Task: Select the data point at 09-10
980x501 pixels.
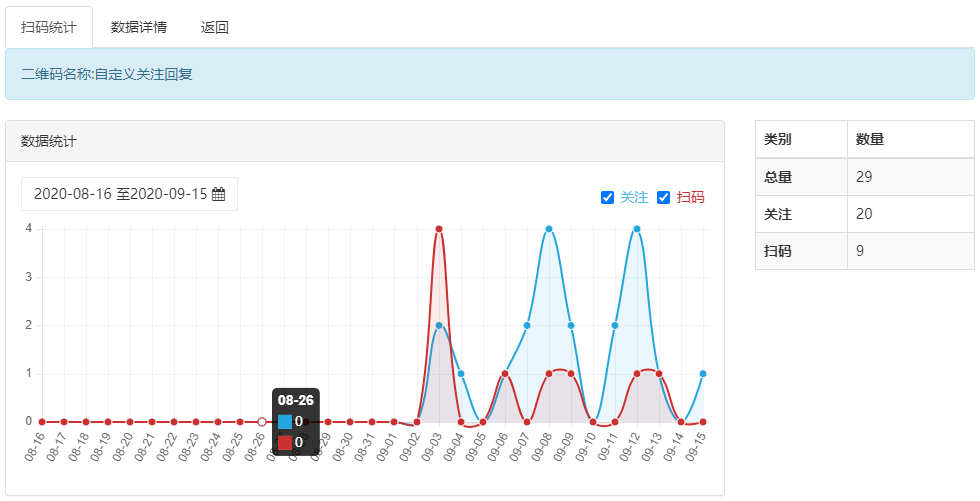Action: (593, 422)
